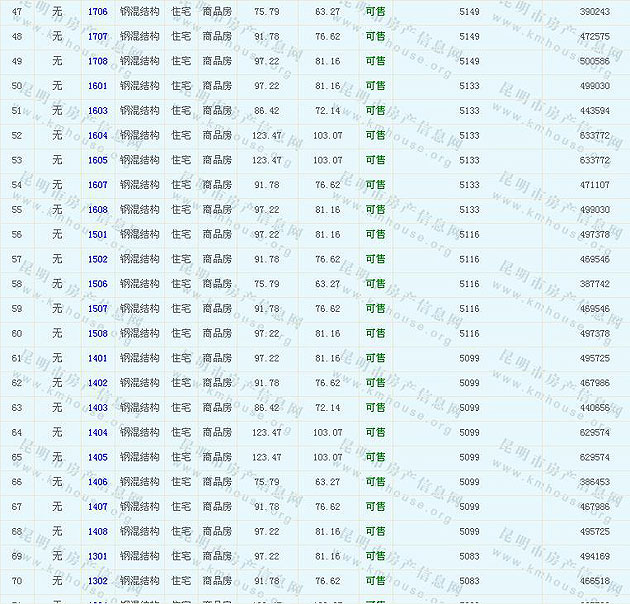This screenshot has height=604, width=630.
Task: Select total price cell 390243
Action: click(595, 11)
